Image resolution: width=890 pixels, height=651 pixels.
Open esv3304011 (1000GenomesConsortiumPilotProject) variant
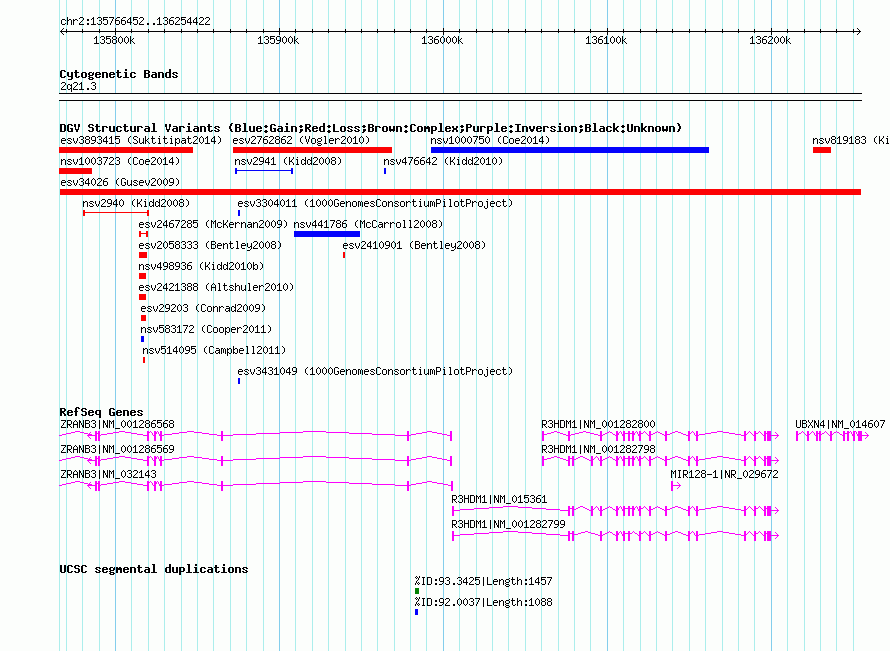coord(375,203)
